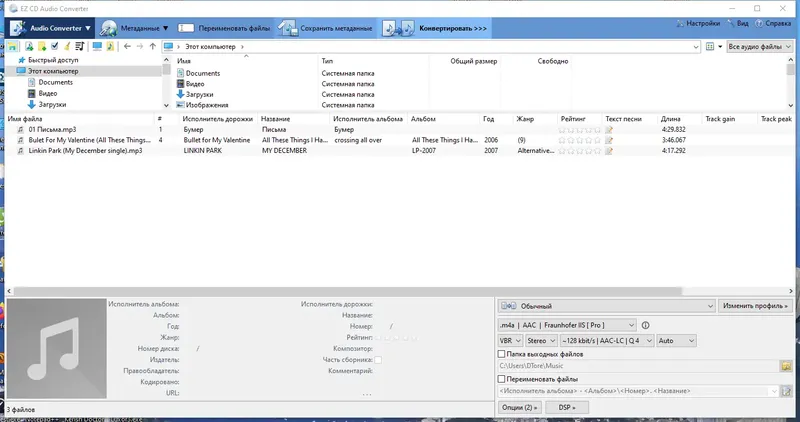Image resolution: width=800 pixels, height=422 pixels.
Task: Click the checkmark select-all toolbar icon
Action: 55,46
